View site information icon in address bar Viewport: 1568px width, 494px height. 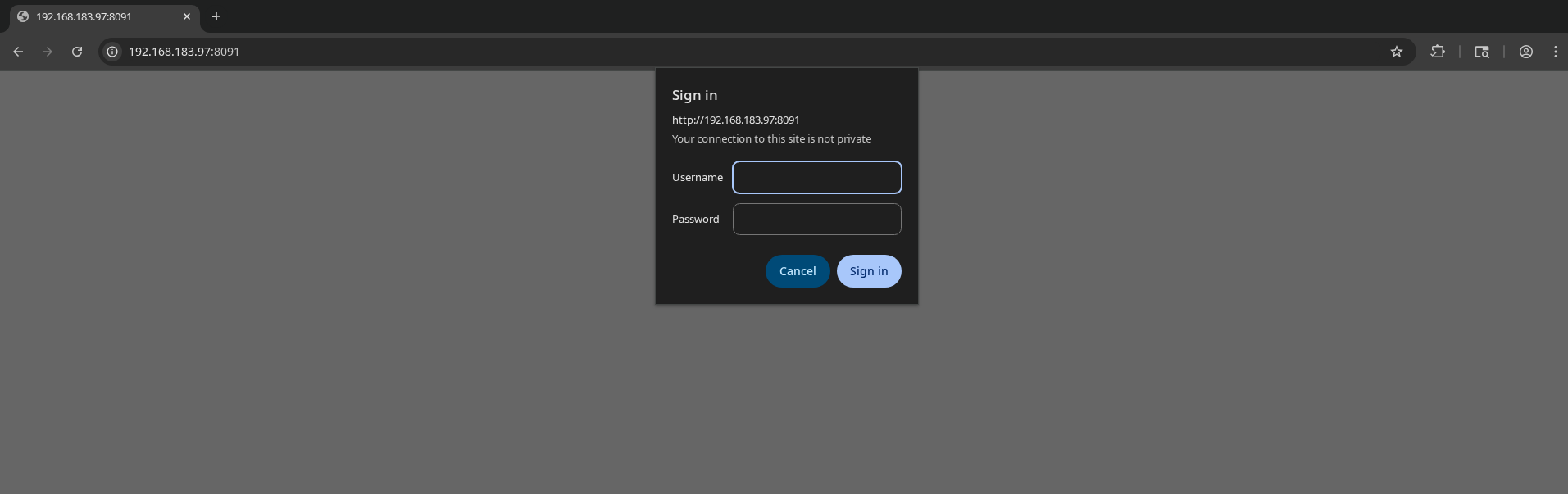tap(113, 52)
